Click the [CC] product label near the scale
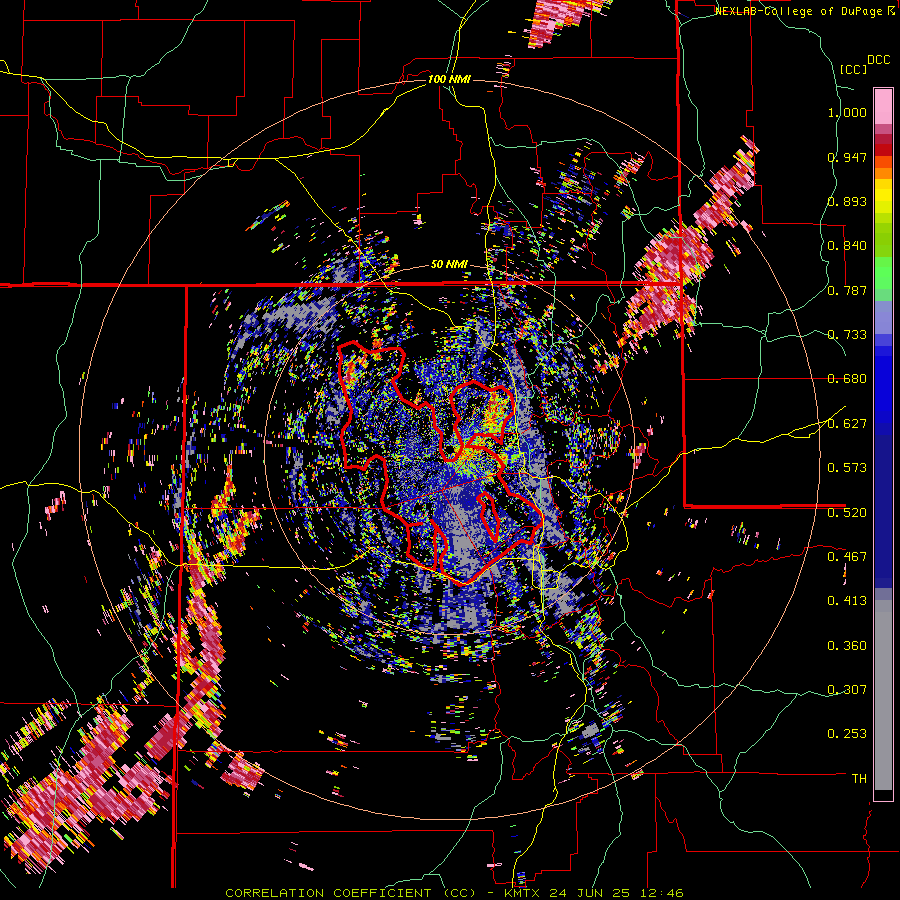Viewport: 900px width, 900px height. (x=853, y=69)
